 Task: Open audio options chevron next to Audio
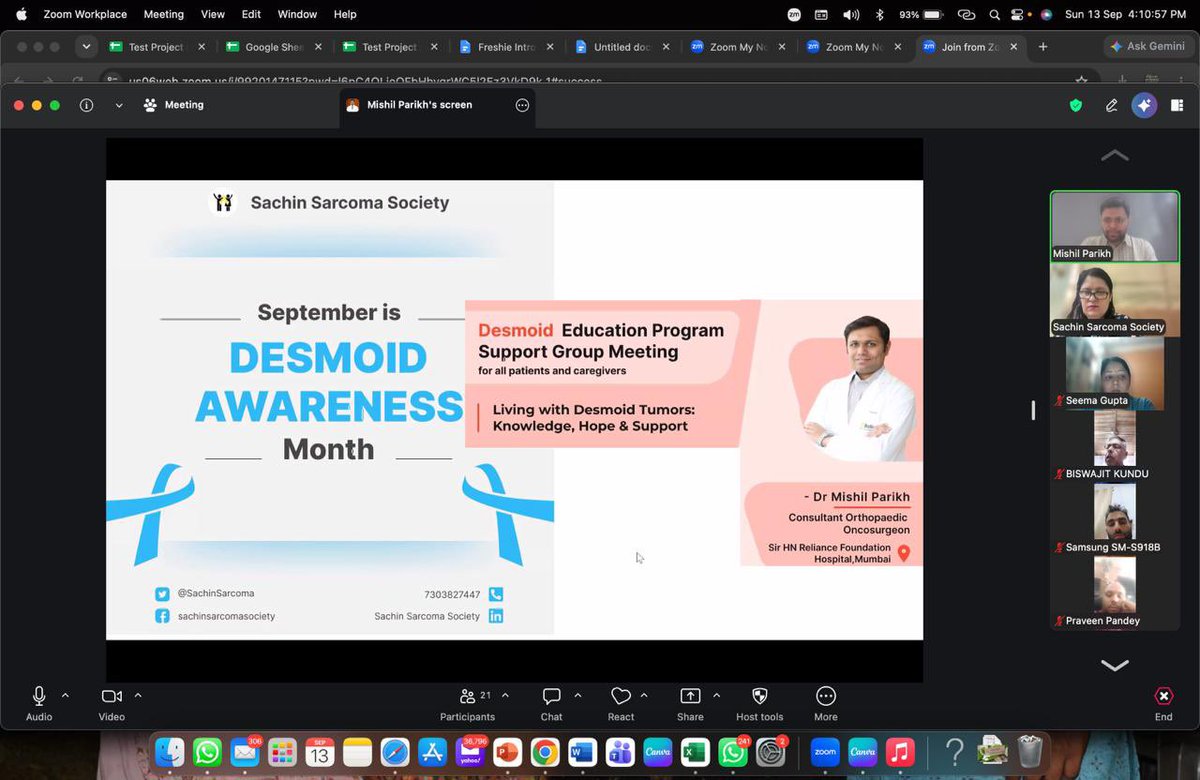65,695
